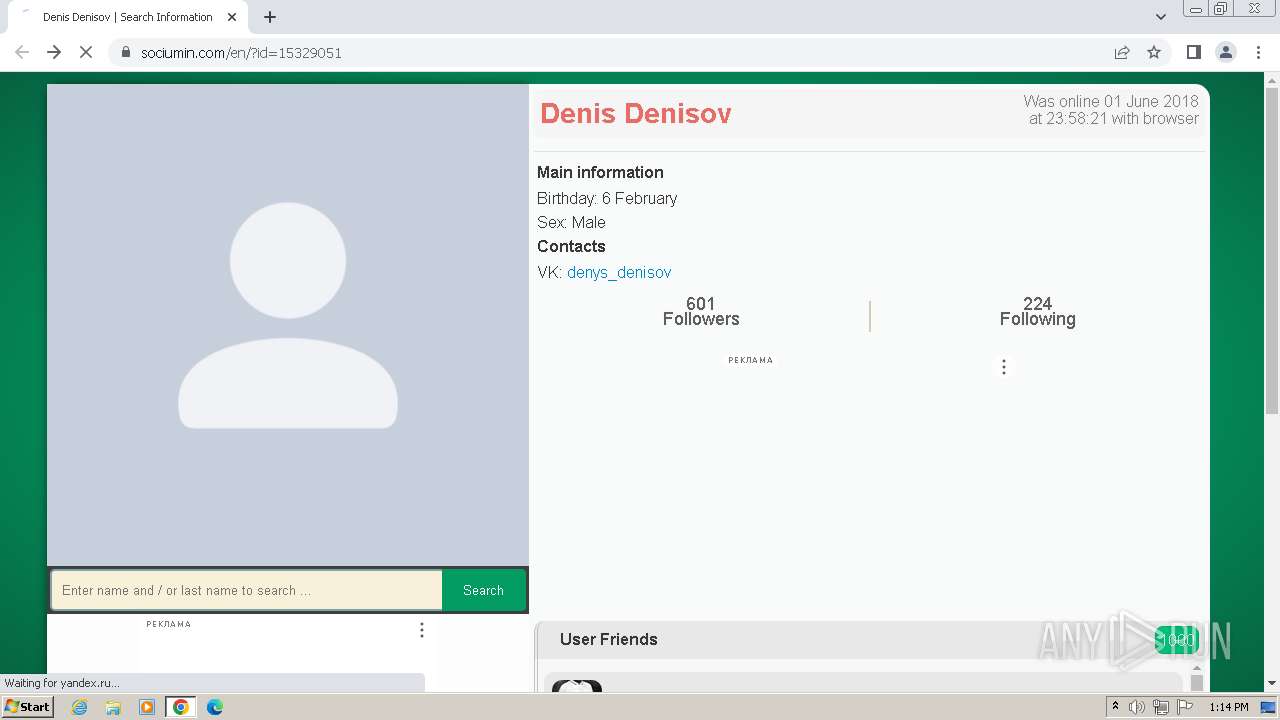Open the Windows Start menu
Viewport: 1280px width, 720px height.
[28, 707]
